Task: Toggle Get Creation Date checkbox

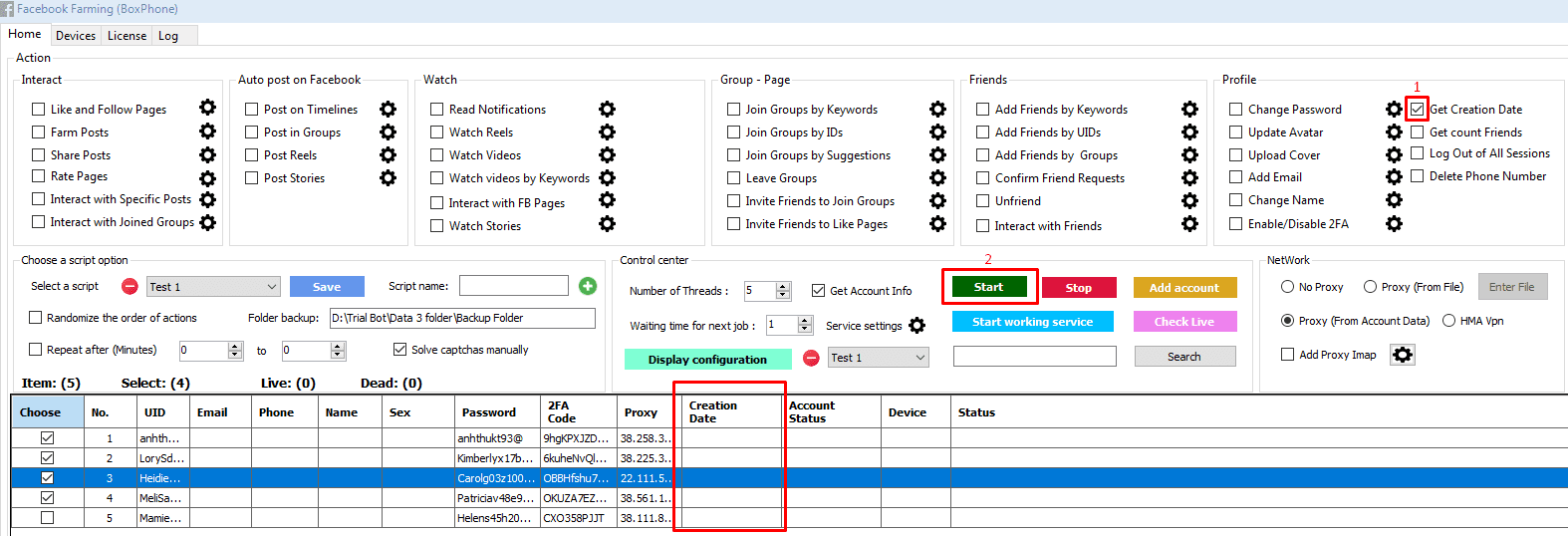Action: click(1417, 109)
